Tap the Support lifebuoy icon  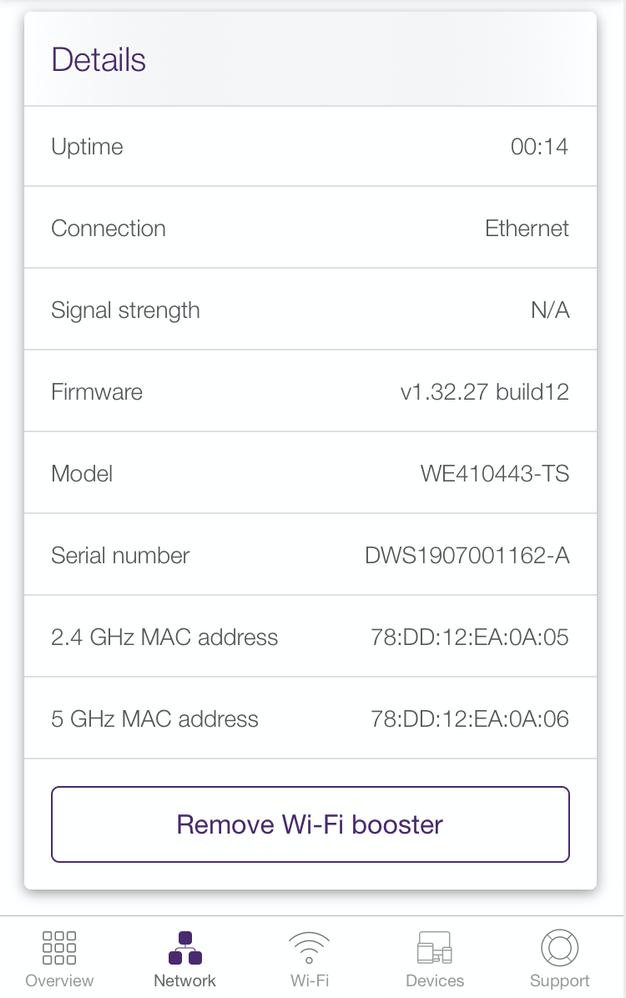[559, 946]
